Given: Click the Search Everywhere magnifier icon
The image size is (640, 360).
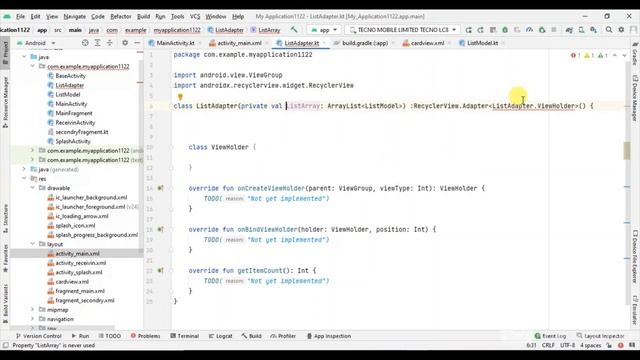Looking at the screenshot, I should [x=609, y=30].
